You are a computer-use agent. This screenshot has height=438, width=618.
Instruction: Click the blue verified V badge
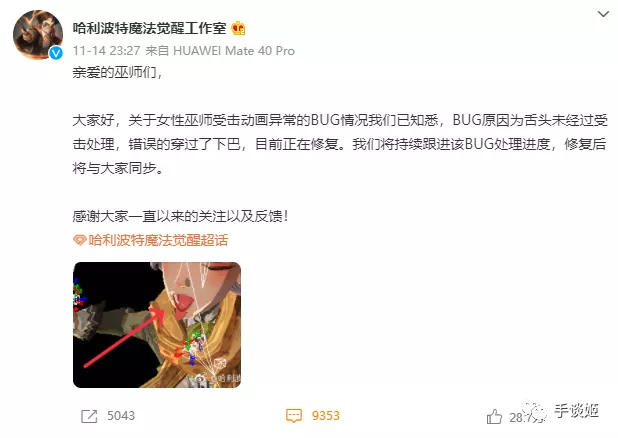[56, 53]
